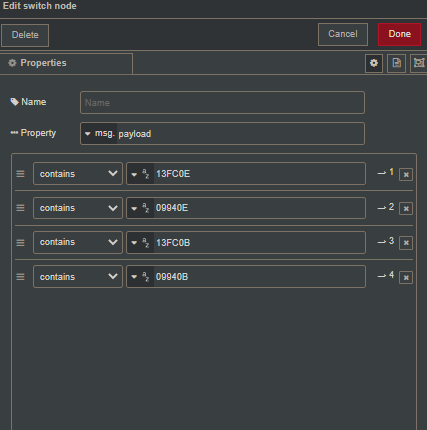Open contains dropdown for rule 2

pos(78,208)
